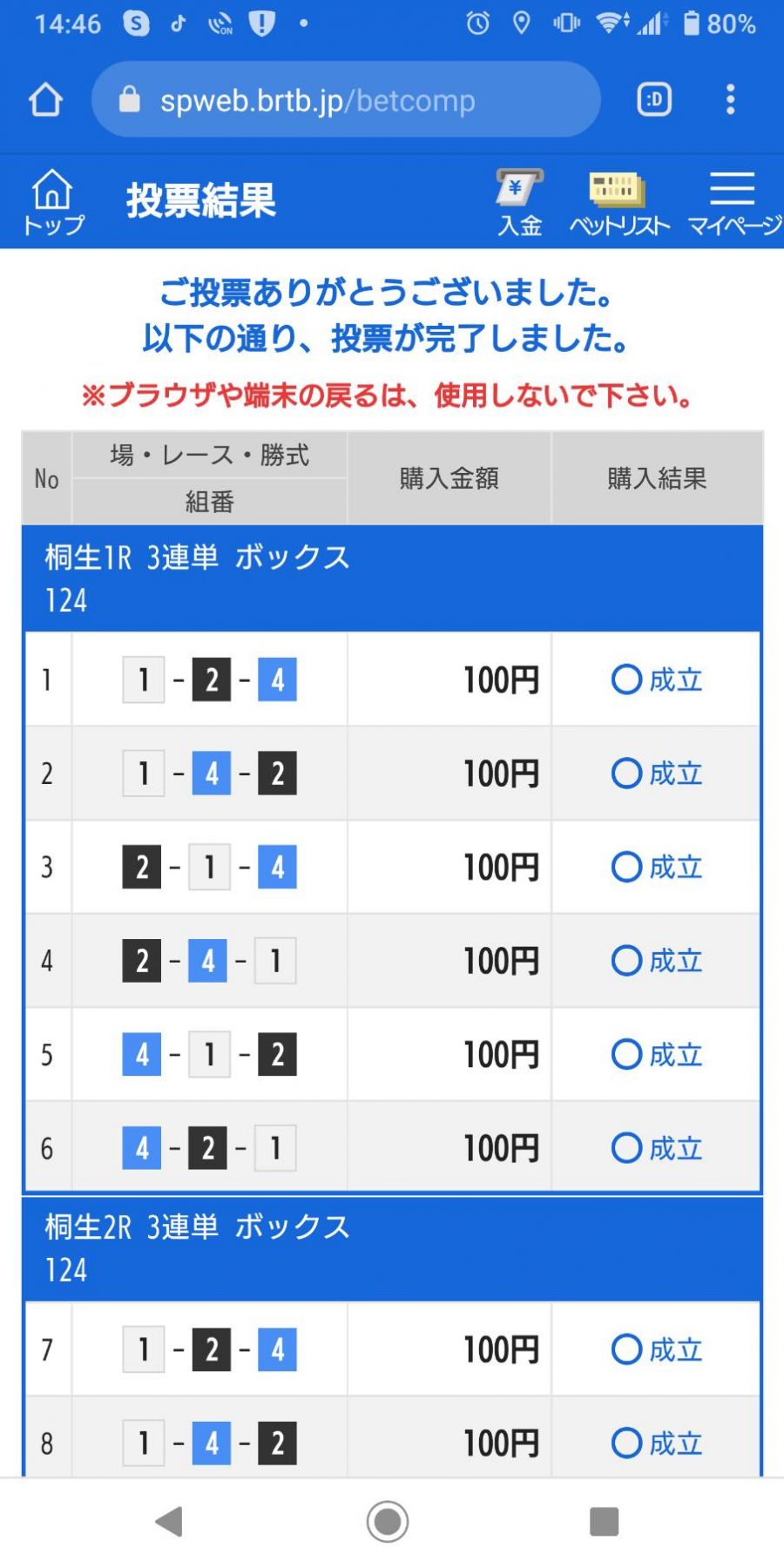
Task: Tap the 100円 amount in row 4
Action: [500, 961]
